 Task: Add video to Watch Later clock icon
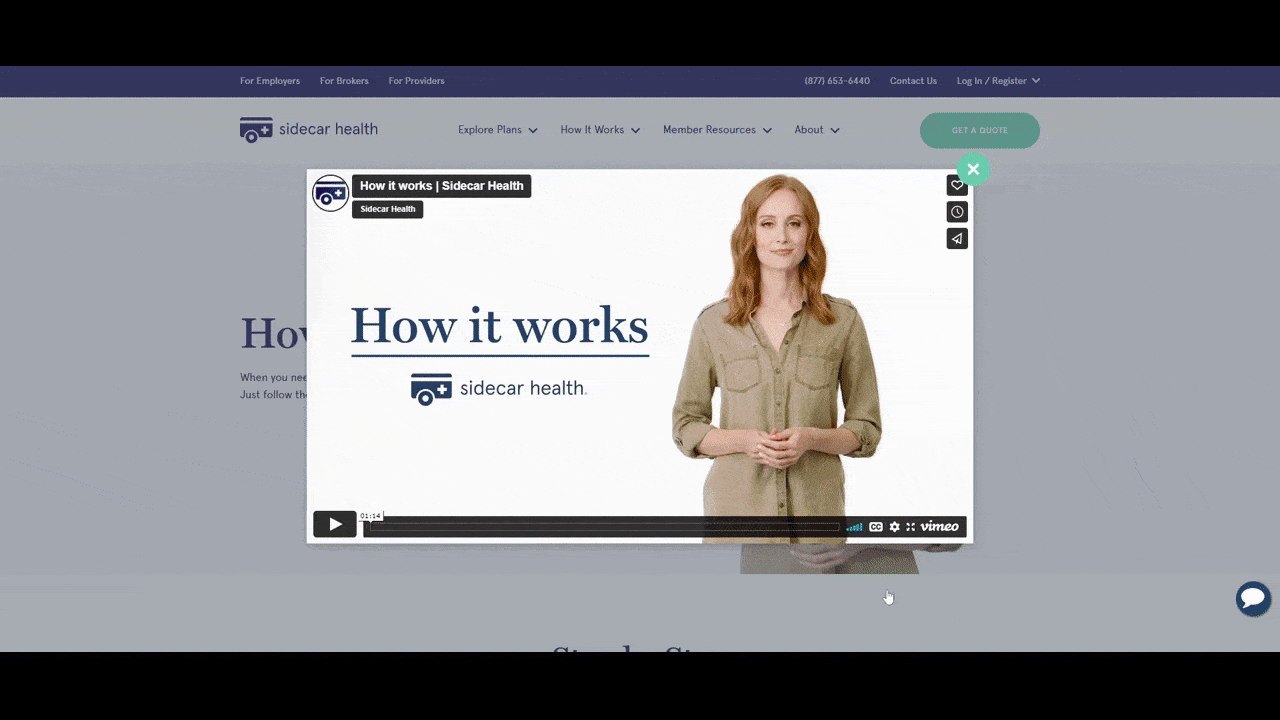957,212
